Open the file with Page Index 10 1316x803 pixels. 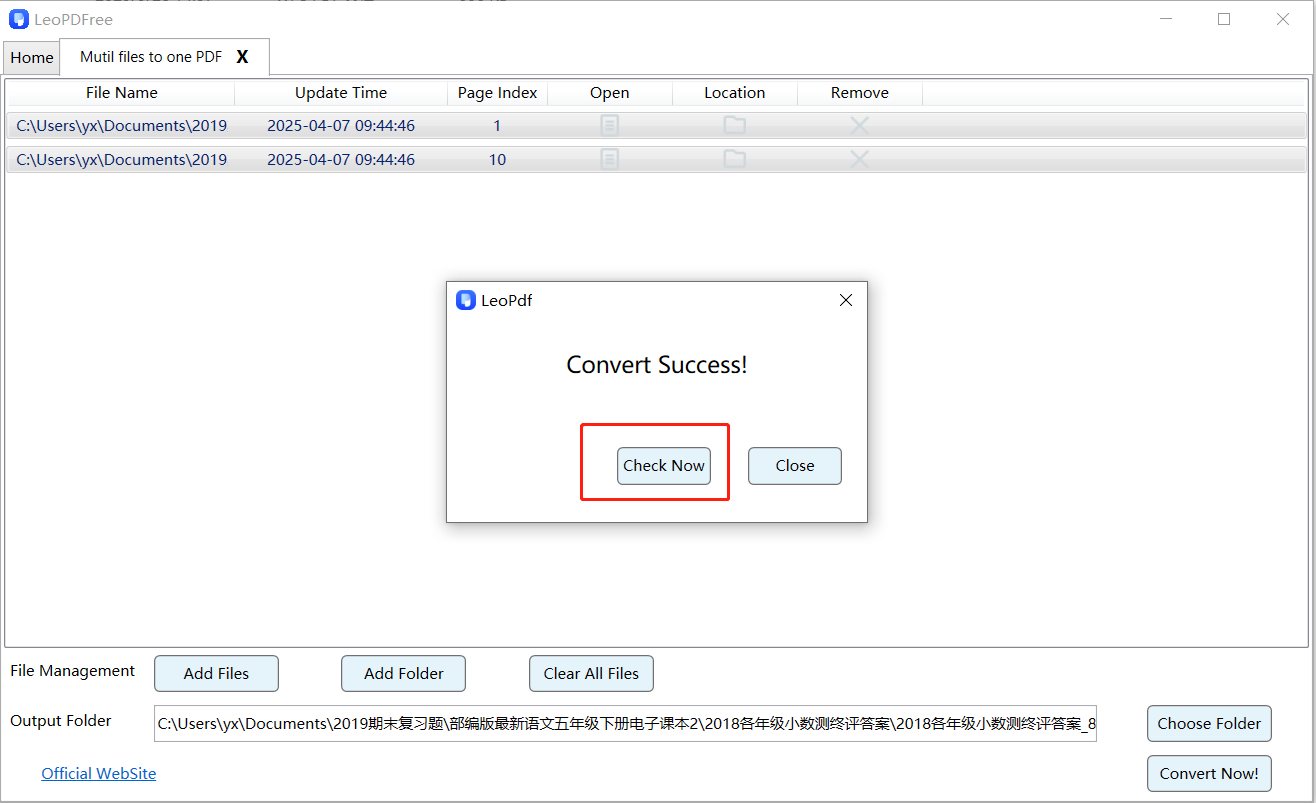610,160
